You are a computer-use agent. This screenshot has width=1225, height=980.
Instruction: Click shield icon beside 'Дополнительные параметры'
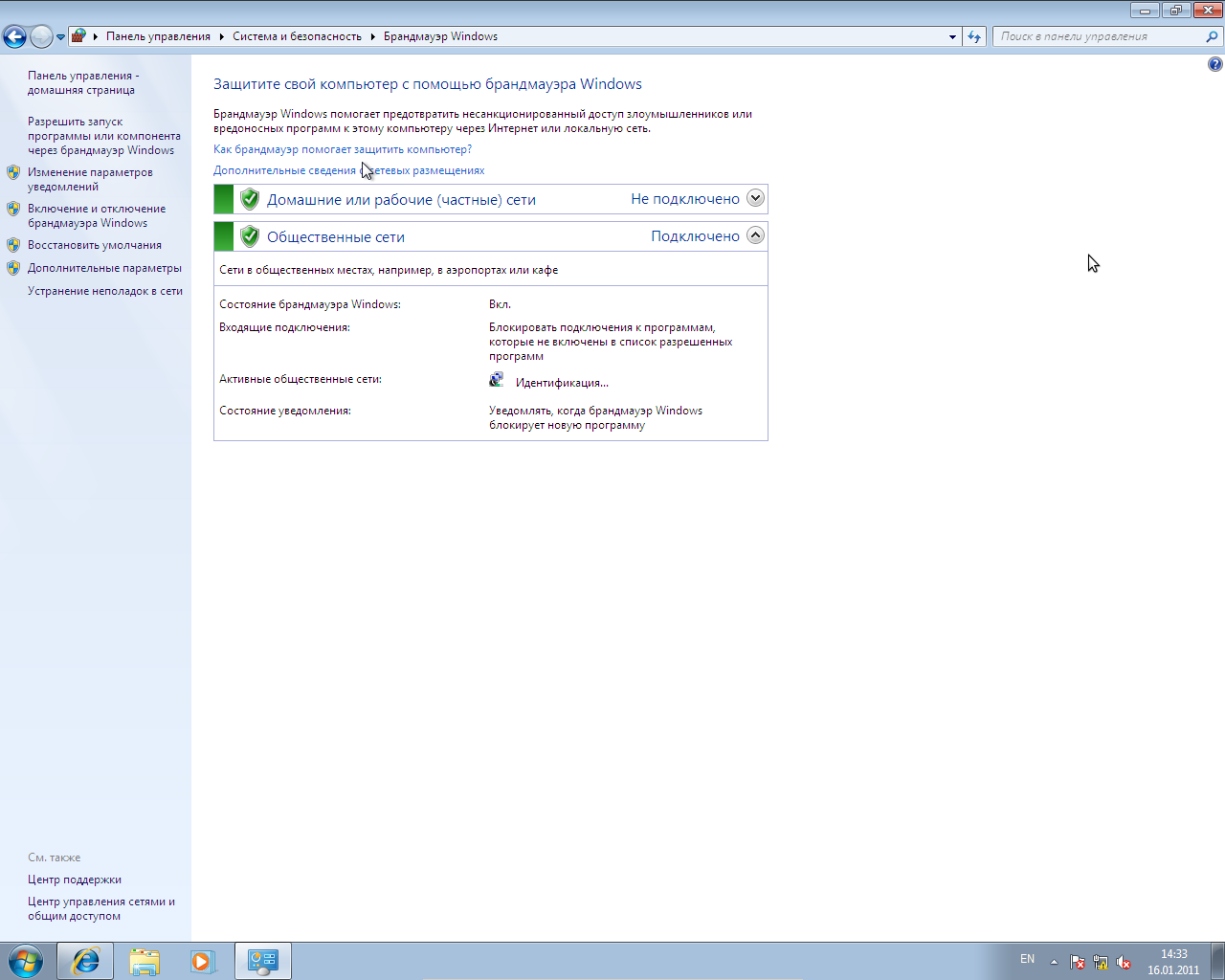pyautogui.click(x=13, y=268)
